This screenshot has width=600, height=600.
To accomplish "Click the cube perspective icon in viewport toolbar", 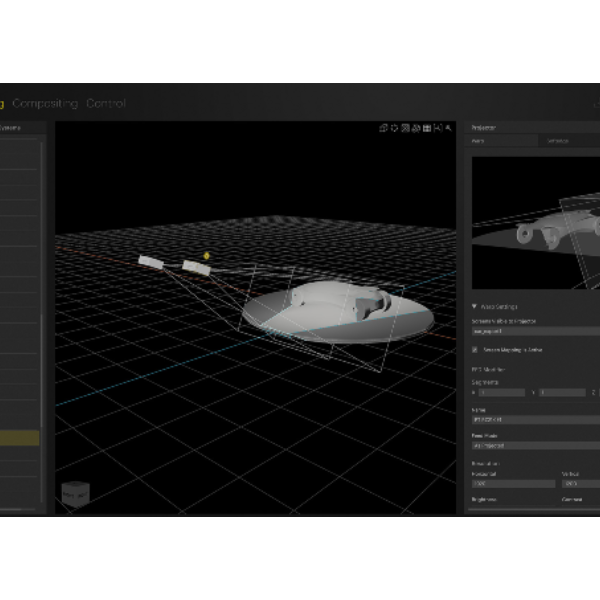I will click(x=383, y=128).
